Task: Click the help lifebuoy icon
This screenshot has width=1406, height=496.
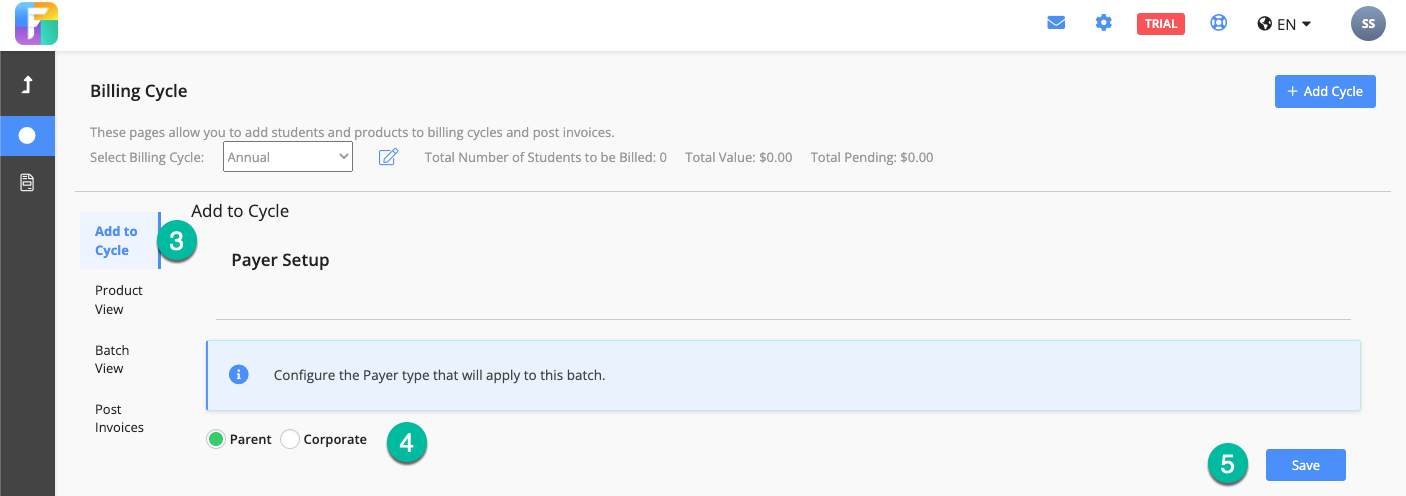Action: click(1219, 23)
